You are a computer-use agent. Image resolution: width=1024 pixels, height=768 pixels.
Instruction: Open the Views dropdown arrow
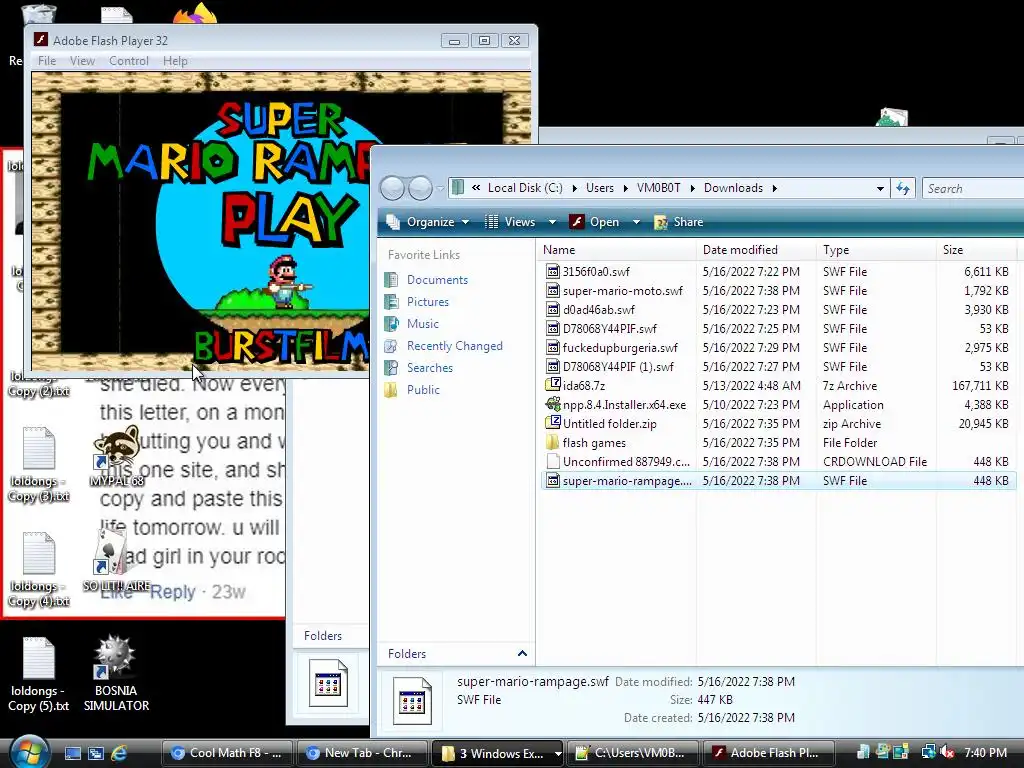(552, 222)
